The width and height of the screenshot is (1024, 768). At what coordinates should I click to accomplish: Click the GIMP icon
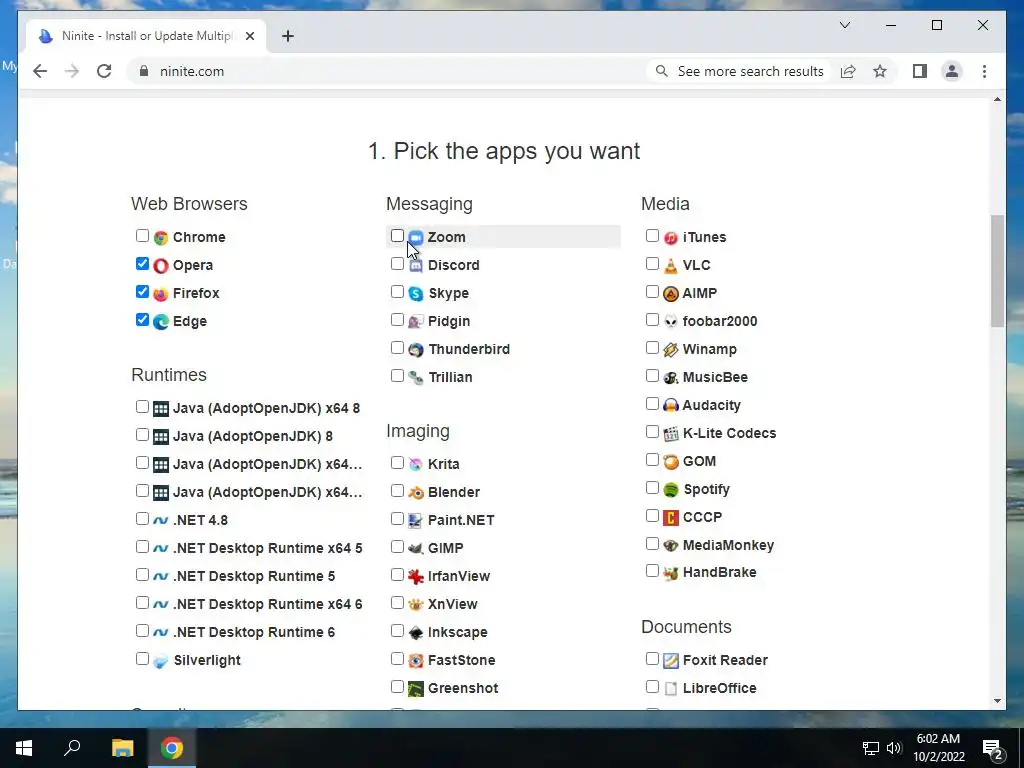click(416, 549)
